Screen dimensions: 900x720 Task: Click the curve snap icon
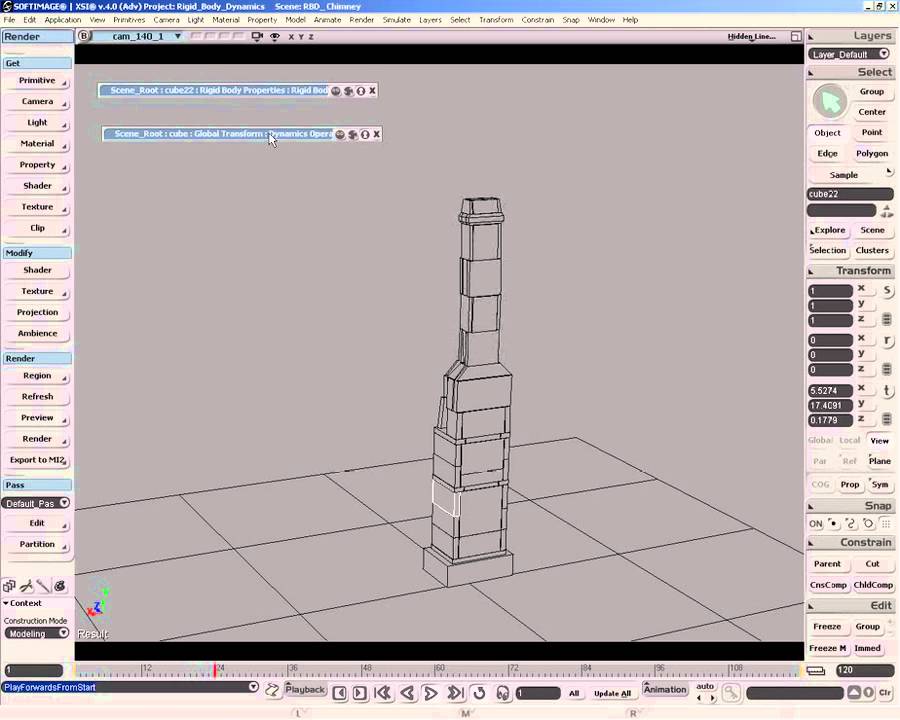click(851, 524)
